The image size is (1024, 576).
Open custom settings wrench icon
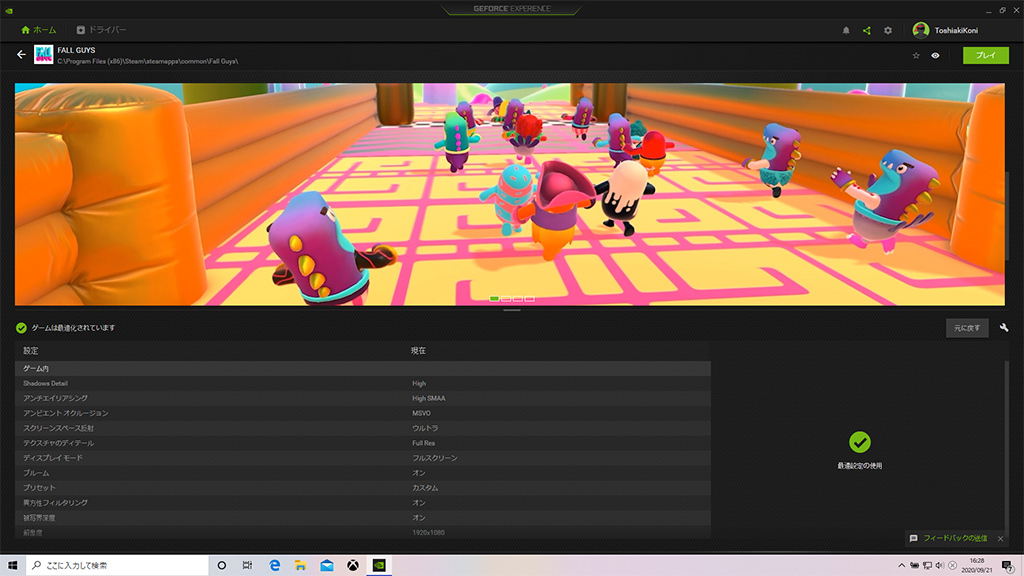(x=1004, y=328)
